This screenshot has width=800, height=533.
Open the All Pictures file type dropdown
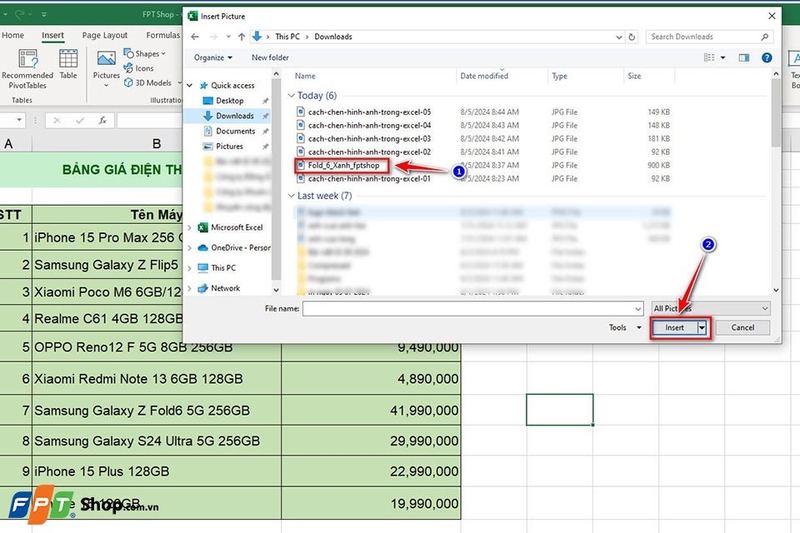(711, 309)
